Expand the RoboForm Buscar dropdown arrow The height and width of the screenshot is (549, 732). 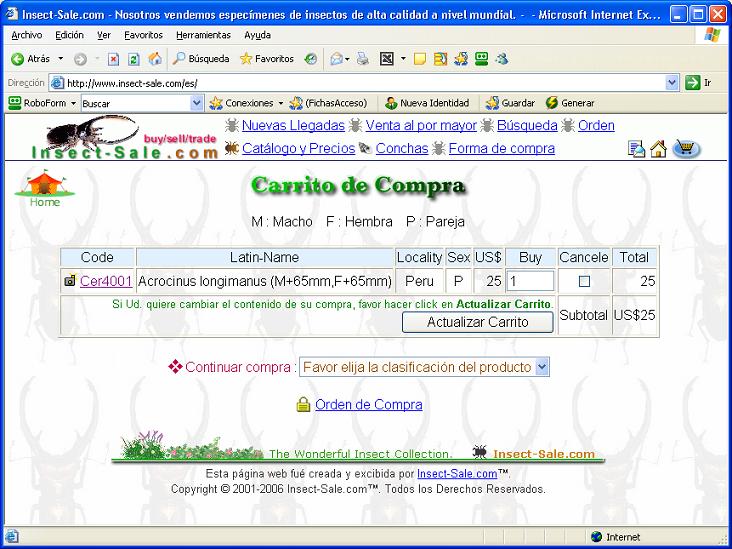point(197,103)
